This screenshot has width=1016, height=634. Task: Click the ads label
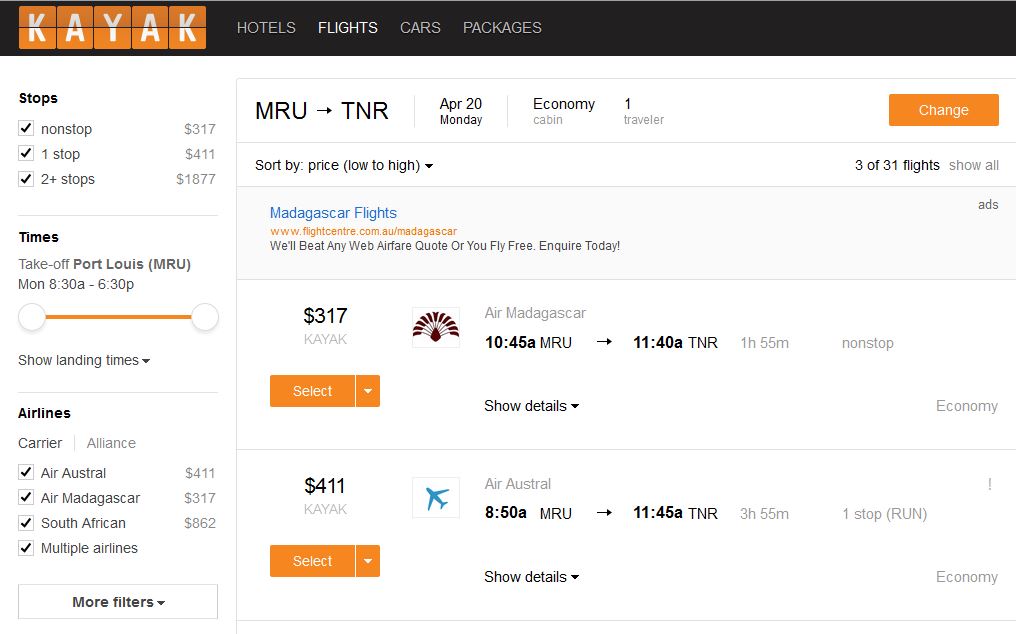[x=988, y=205]
